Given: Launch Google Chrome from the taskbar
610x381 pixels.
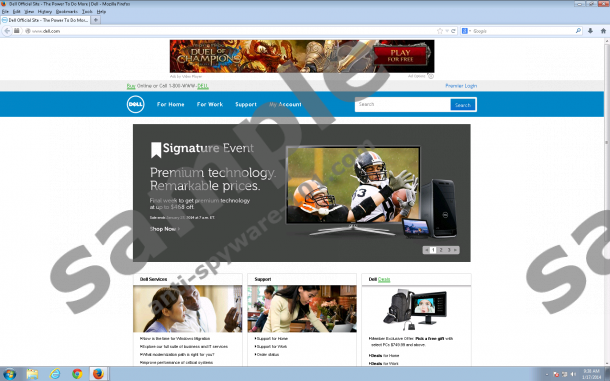Looking at the screenshot, I should [x=77, y=374].
